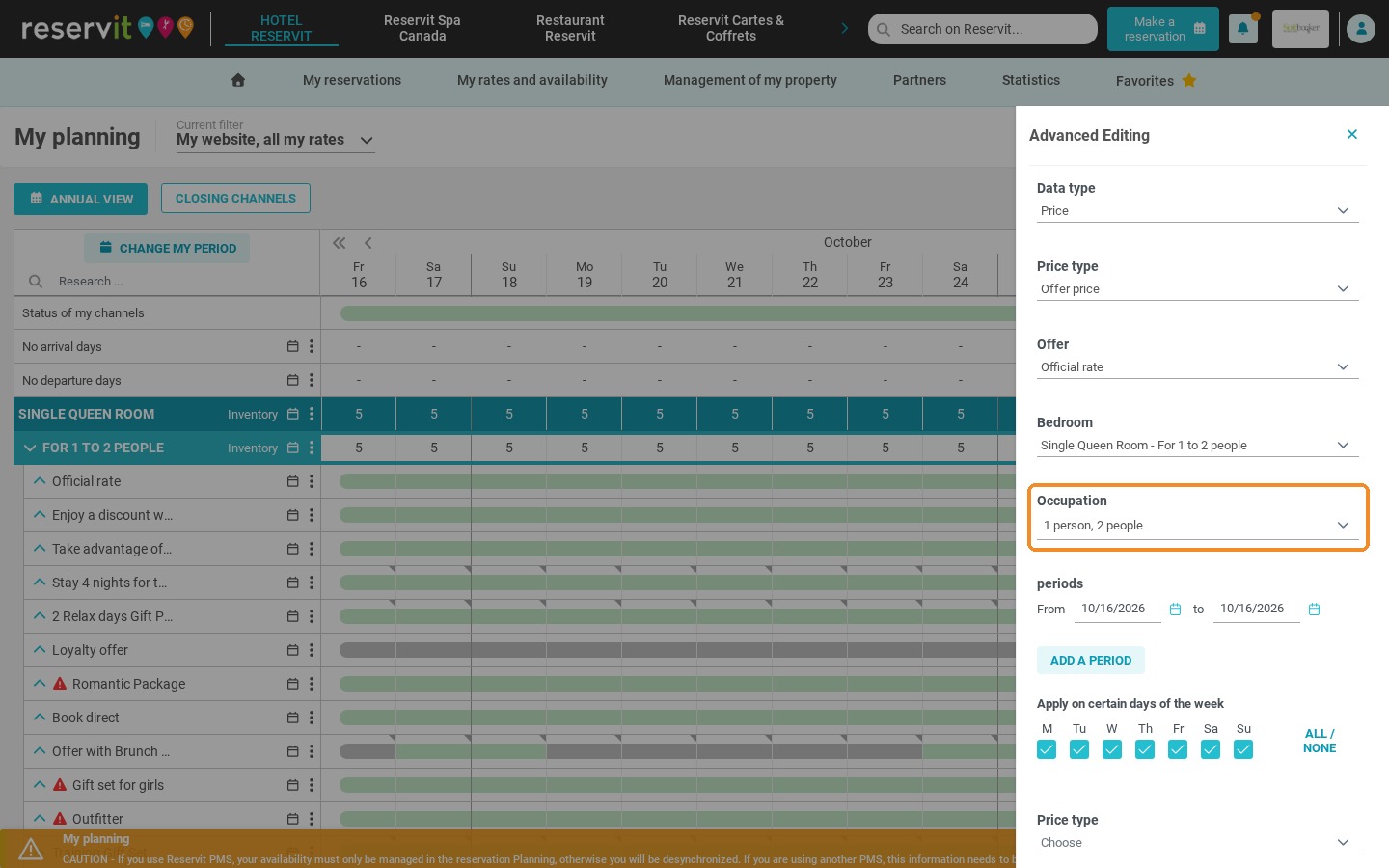Uncheck the Thursday checkbox
This screenshot has height=868, width=1389.
click(1145, 749)
